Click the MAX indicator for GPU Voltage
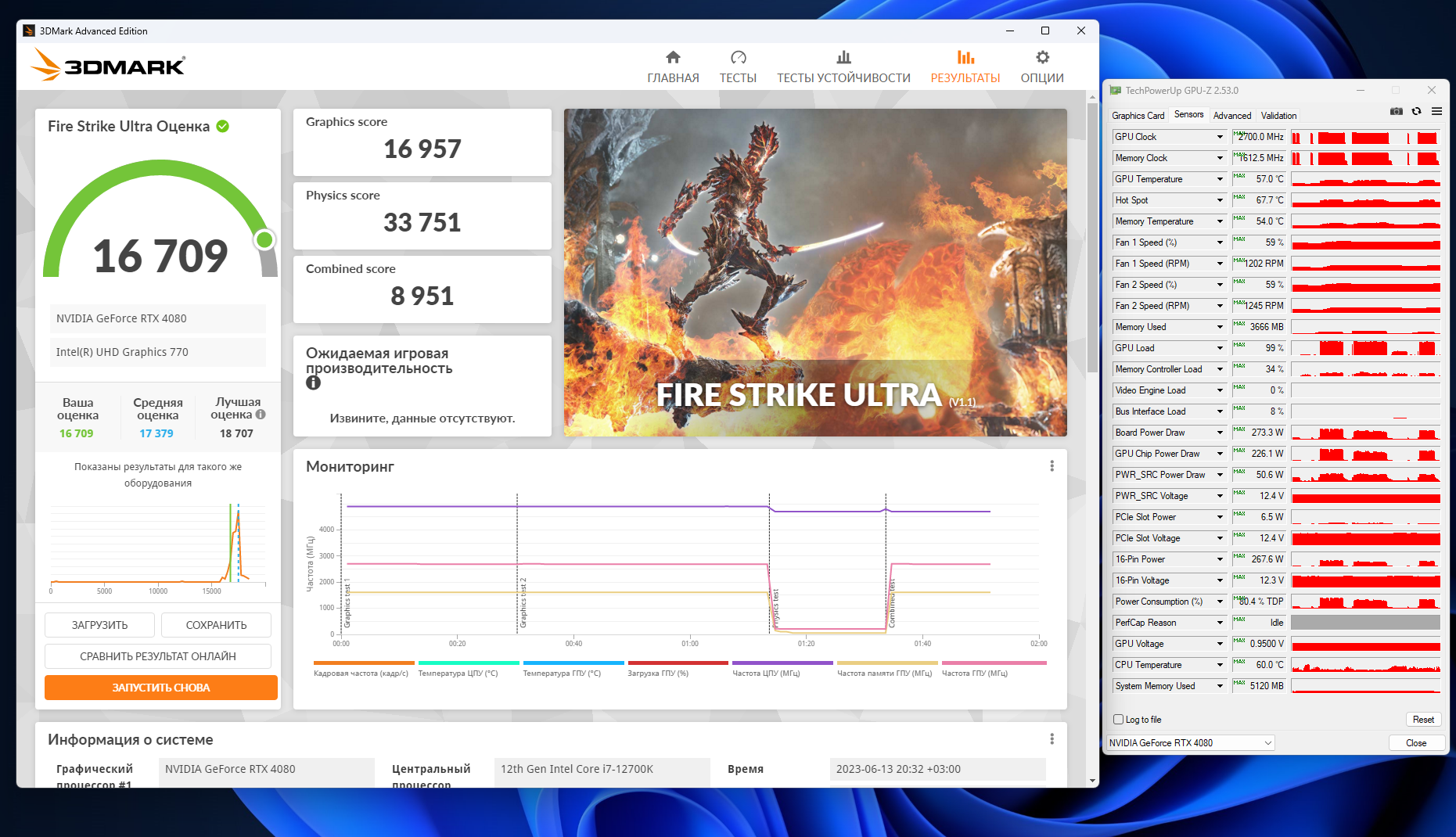The width and height of the screenshot is (1456, 837). coord(1239,641)
